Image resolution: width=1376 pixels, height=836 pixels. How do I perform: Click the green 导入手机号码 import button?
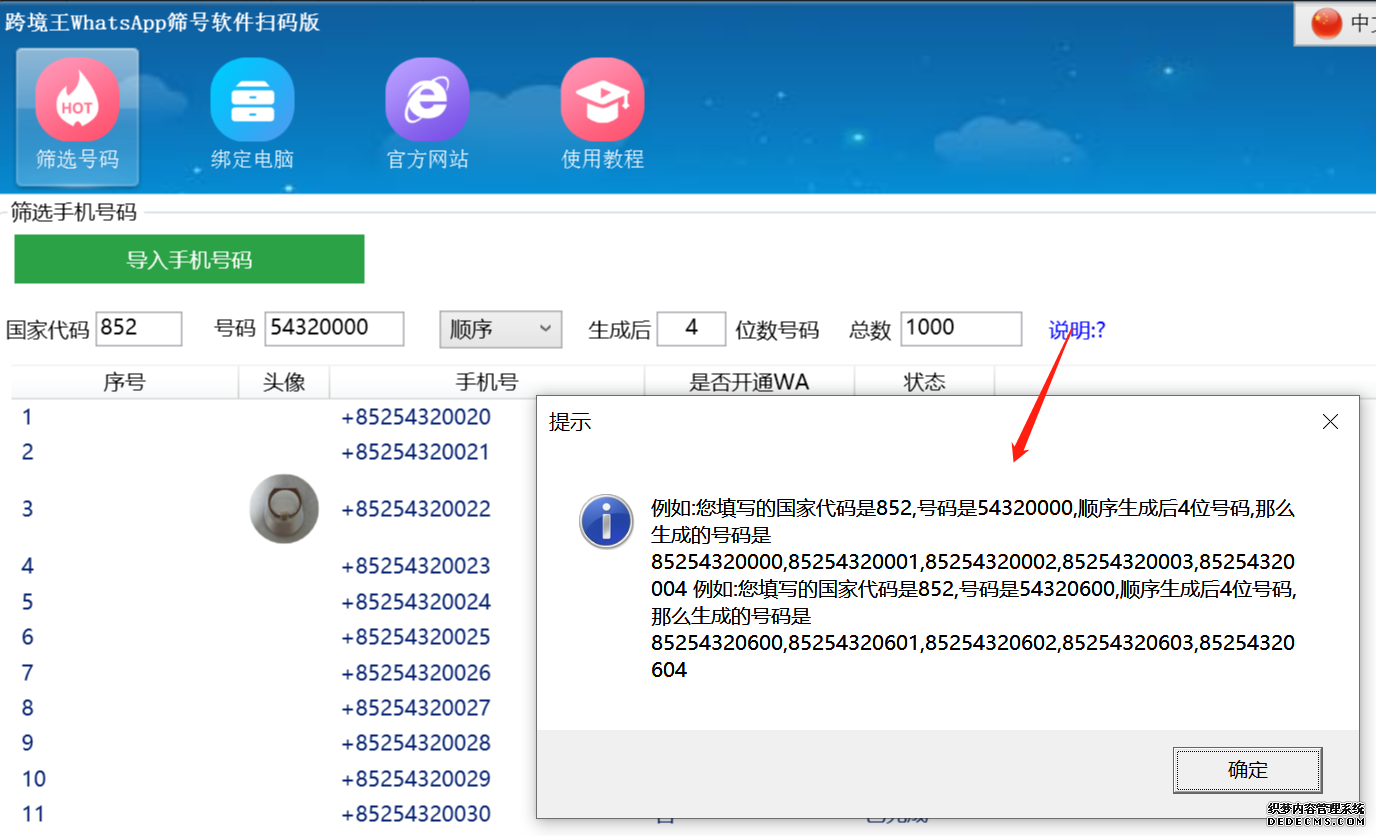click(189, 258)
